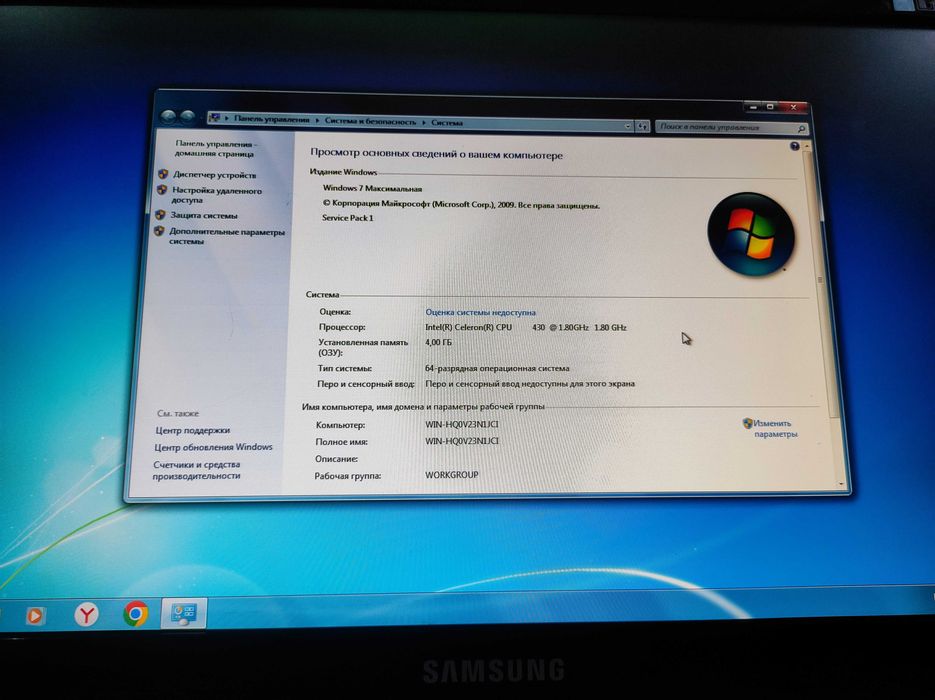Click Изменить параметры link

[775, 428]
